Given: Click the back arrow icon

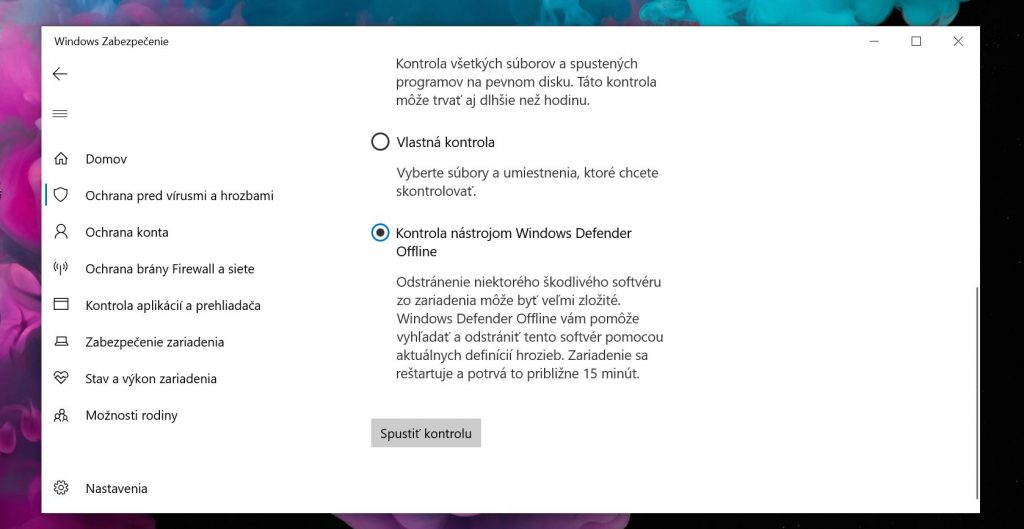Looking at the screenshot, I should pyautogui.click(x=60, y=74).
